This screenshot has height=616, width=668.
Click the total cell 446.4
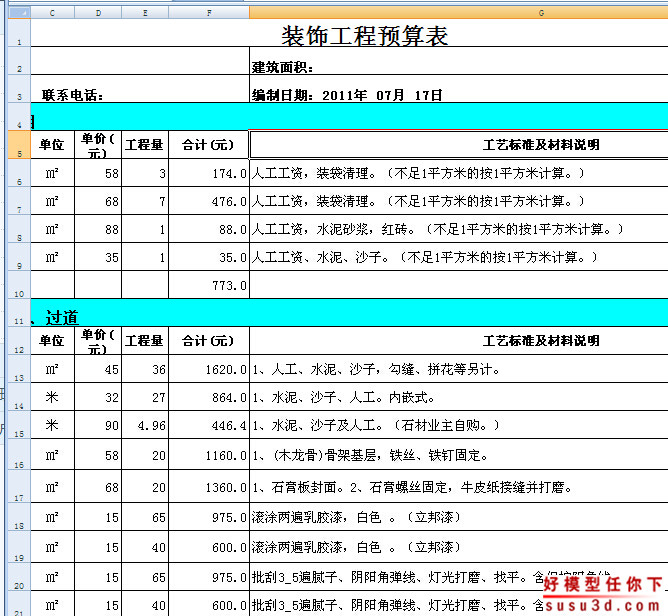click(x=209, y=425)
